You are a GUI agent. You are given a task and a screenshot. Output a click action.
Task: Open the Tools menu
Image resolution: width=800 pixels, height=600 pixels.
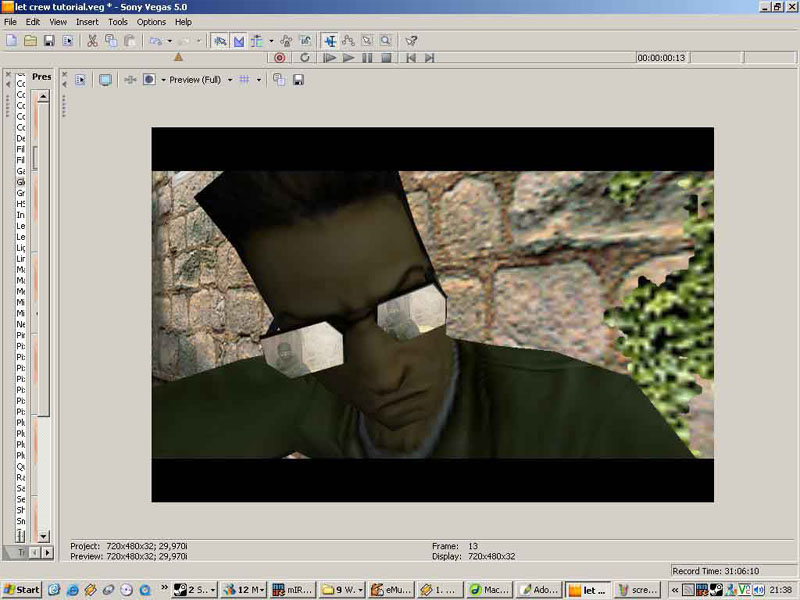click(118, 22)
